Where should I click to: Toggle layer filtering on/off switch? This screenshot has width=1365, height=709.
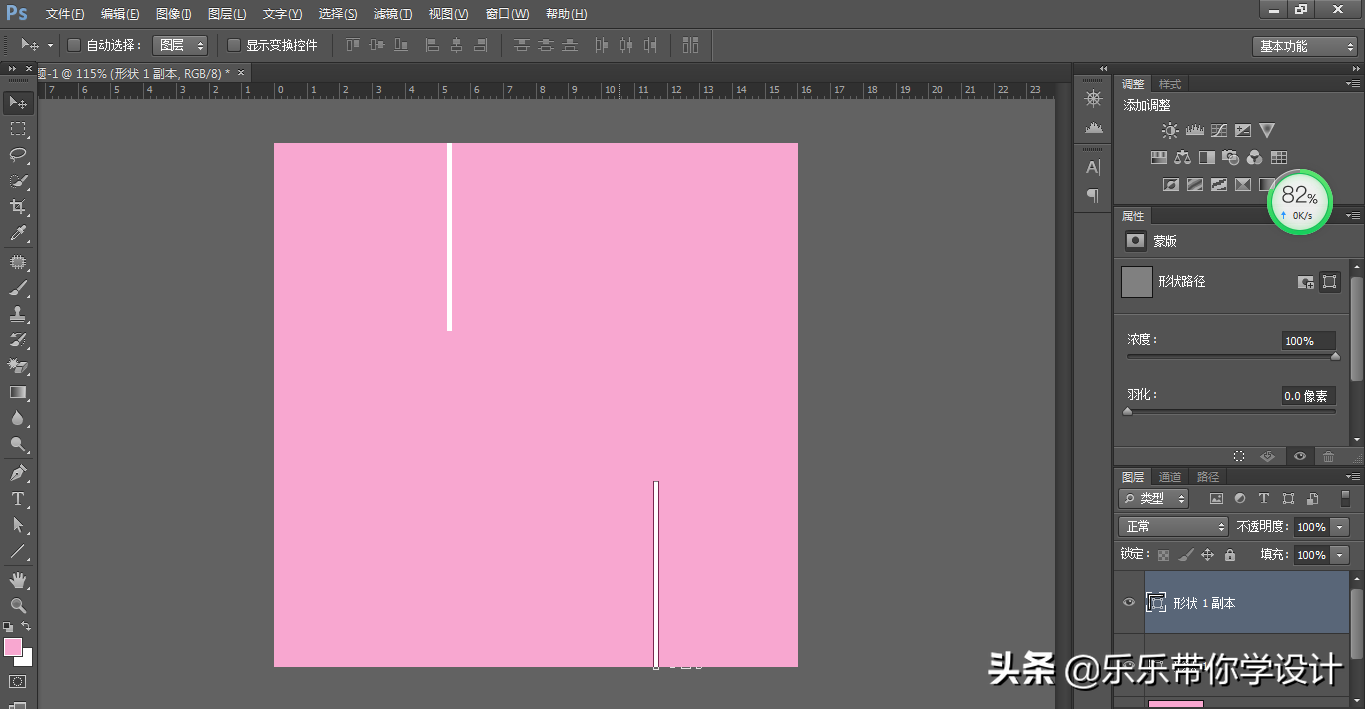1345,498
